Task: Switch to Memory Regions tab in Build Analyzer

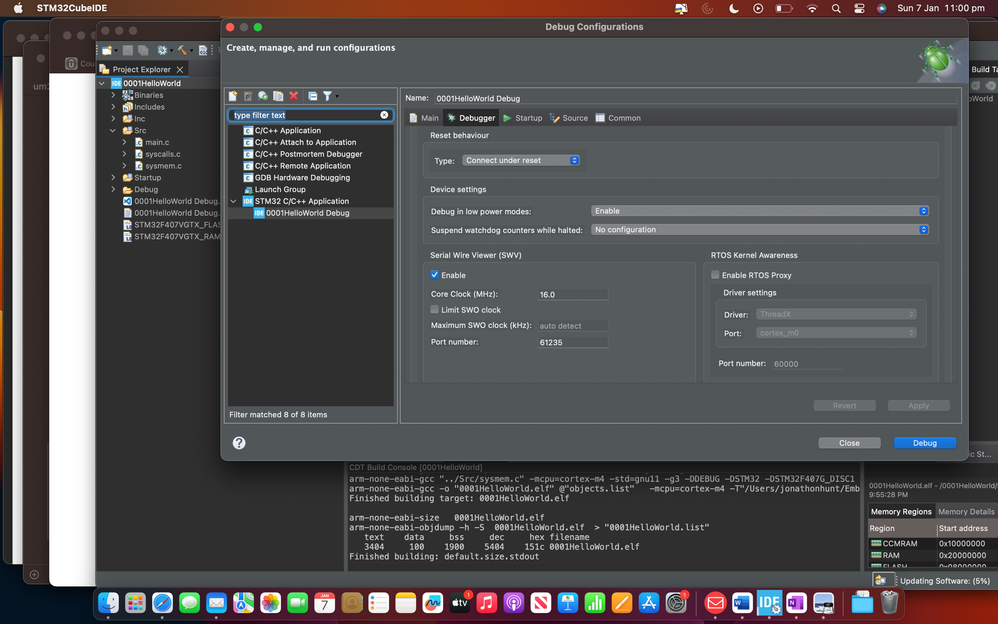Action: [x=901, y=512]
